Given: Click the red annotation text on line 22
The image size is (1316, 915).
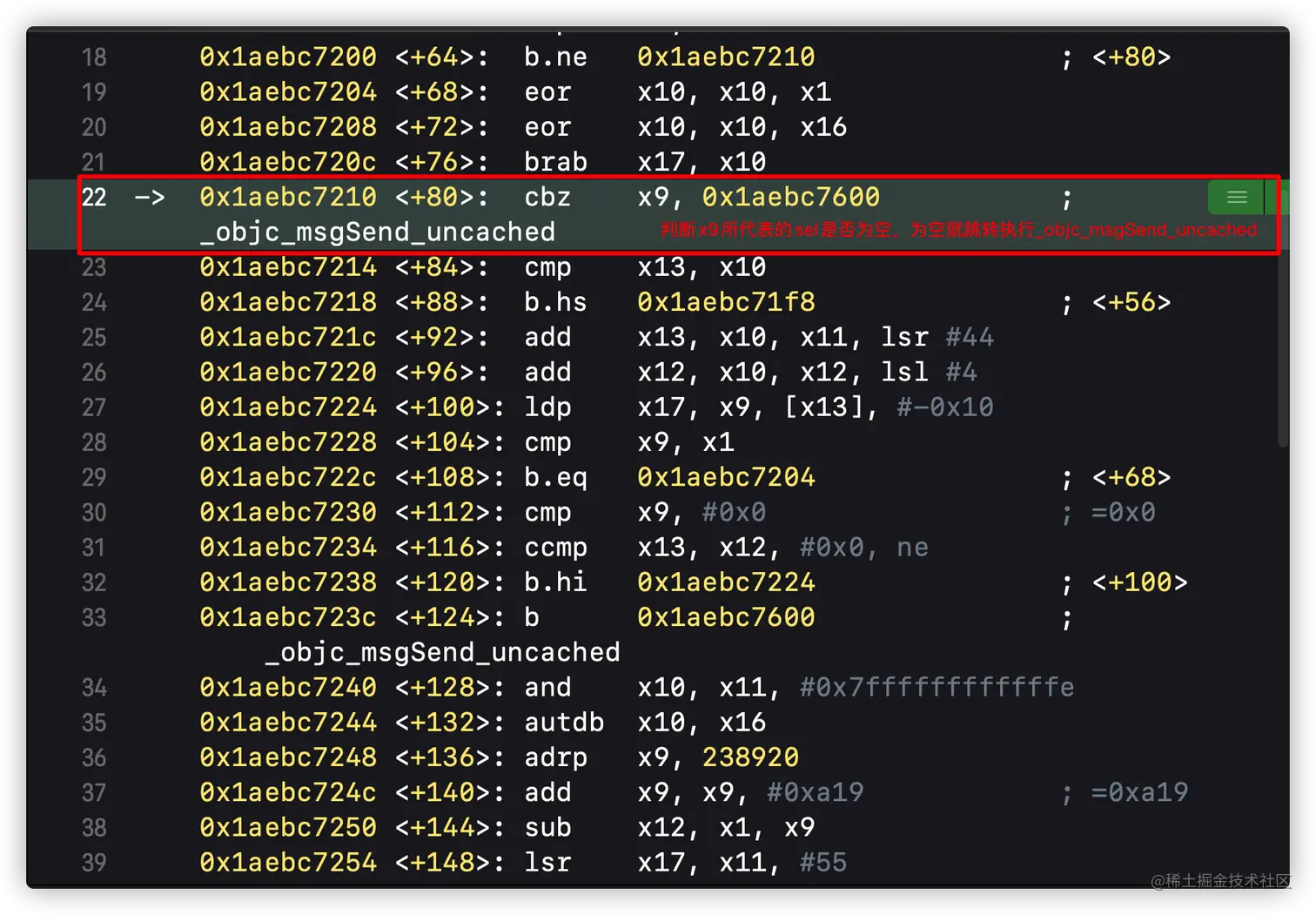Looking at the screenshot, I should coord(958,230).
